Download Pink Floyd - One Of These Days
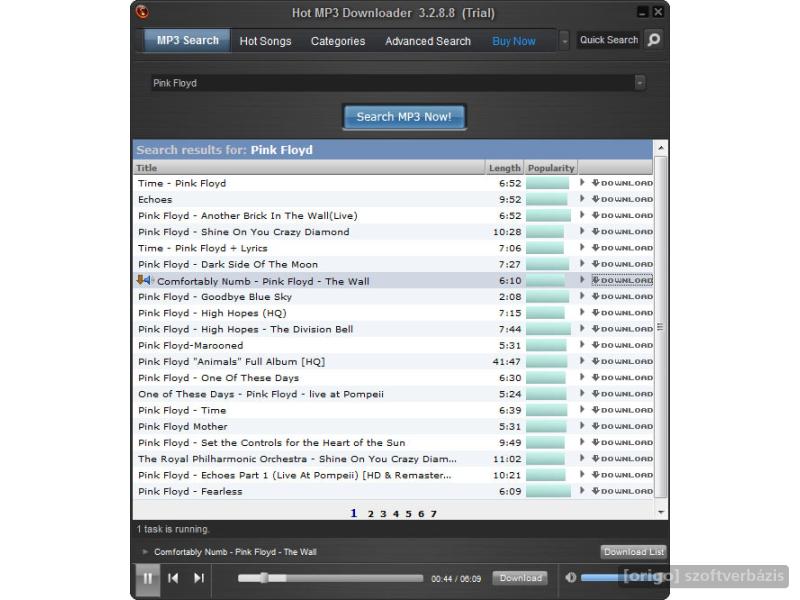The width and height of the screenshot is (800, 600). coord(622,378)
